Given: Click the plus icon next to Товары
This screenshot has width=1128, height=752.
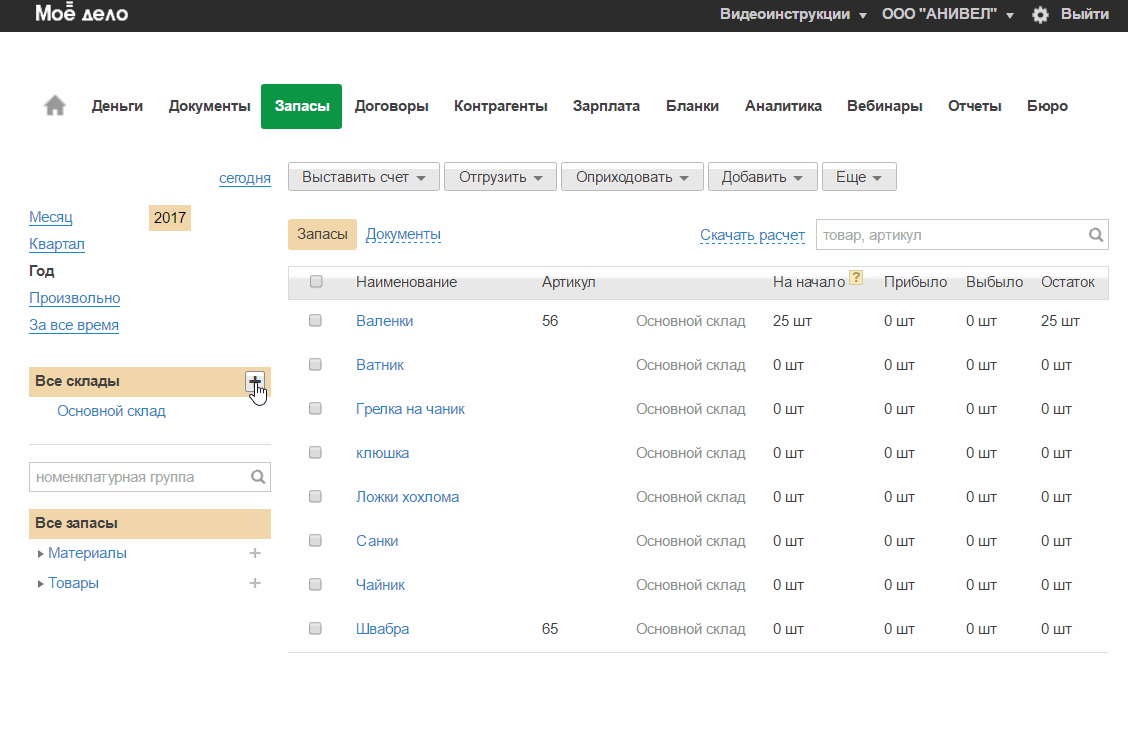Looking at the screenshot, I should tap(254, 583).
